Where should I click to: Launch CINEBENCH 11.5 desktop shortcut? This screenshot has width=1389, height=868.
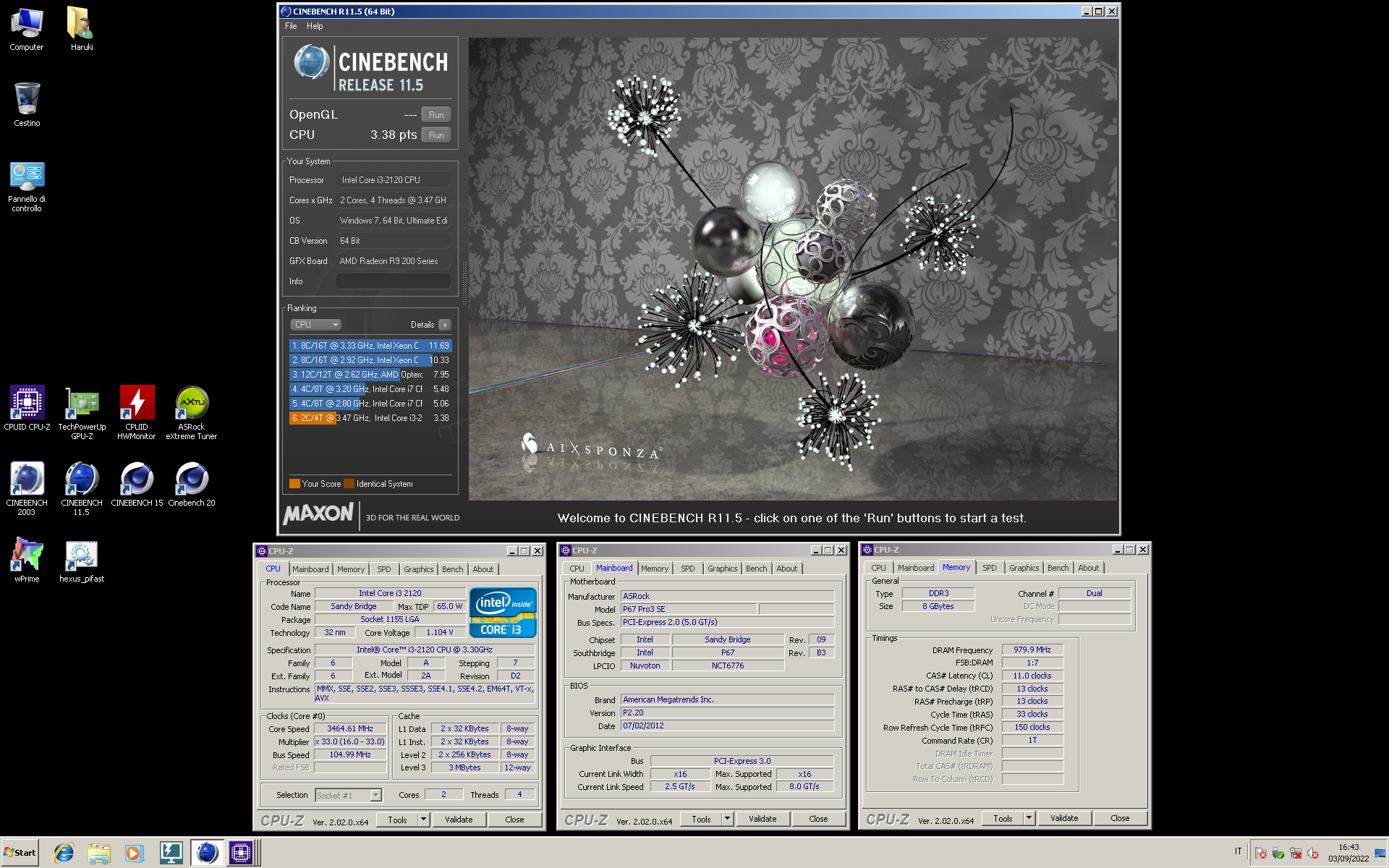click(x=82, y=488)
